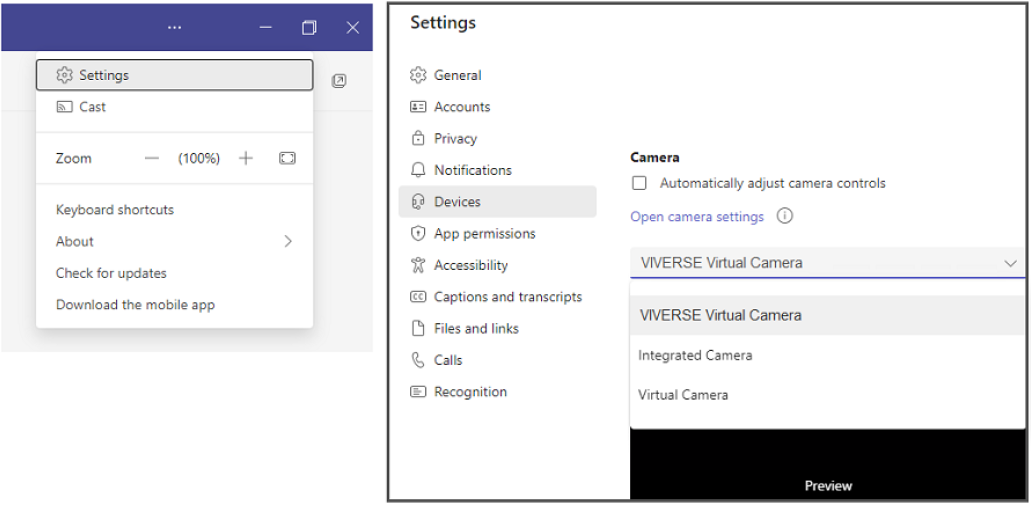Screen dimensions: 1031x505
Task: Click the Settings gear icon in menu
Action: point(64,75)
